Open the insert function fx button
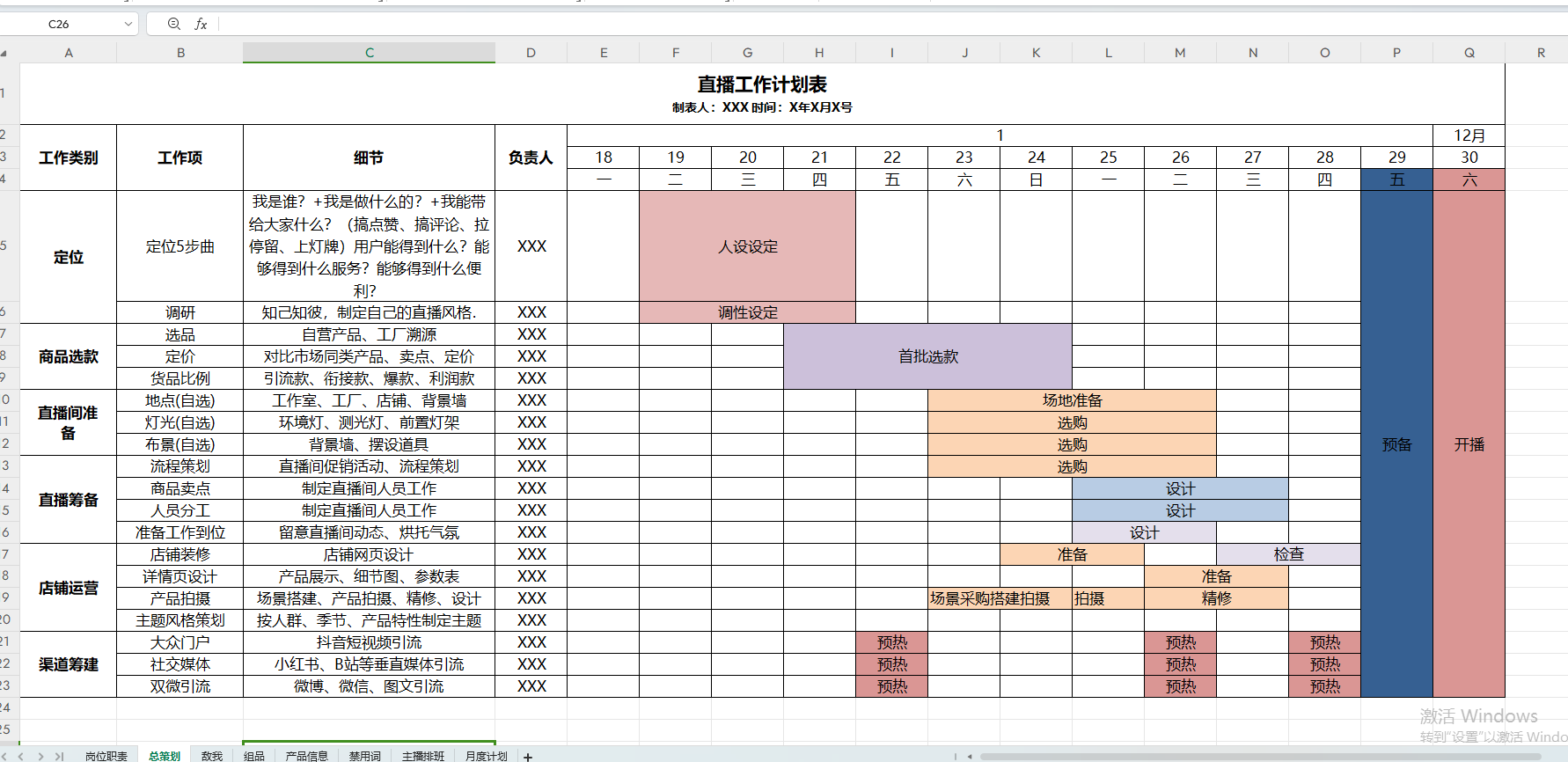The width and height of the screenshot is (1568, 762). coord(201,24)
